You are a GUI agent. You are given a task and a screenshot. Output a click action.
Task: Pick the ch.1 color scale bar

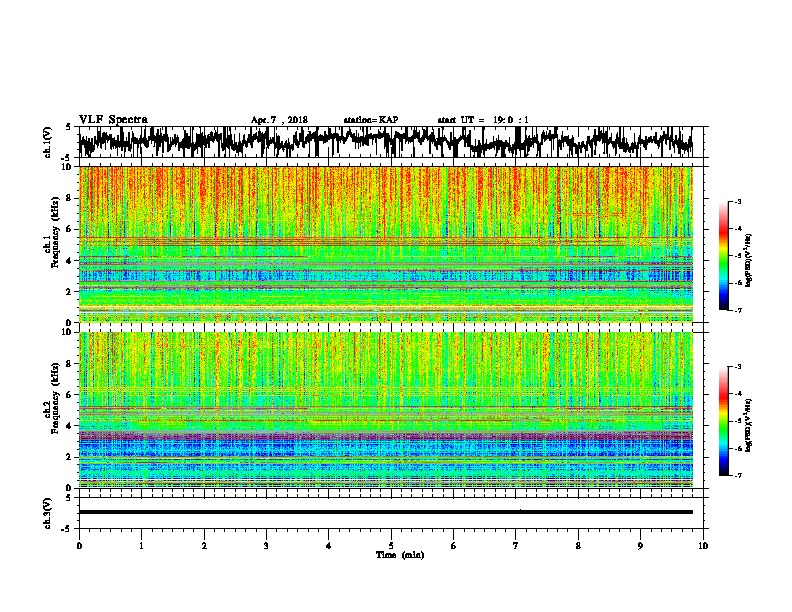[x=723, y=256]
